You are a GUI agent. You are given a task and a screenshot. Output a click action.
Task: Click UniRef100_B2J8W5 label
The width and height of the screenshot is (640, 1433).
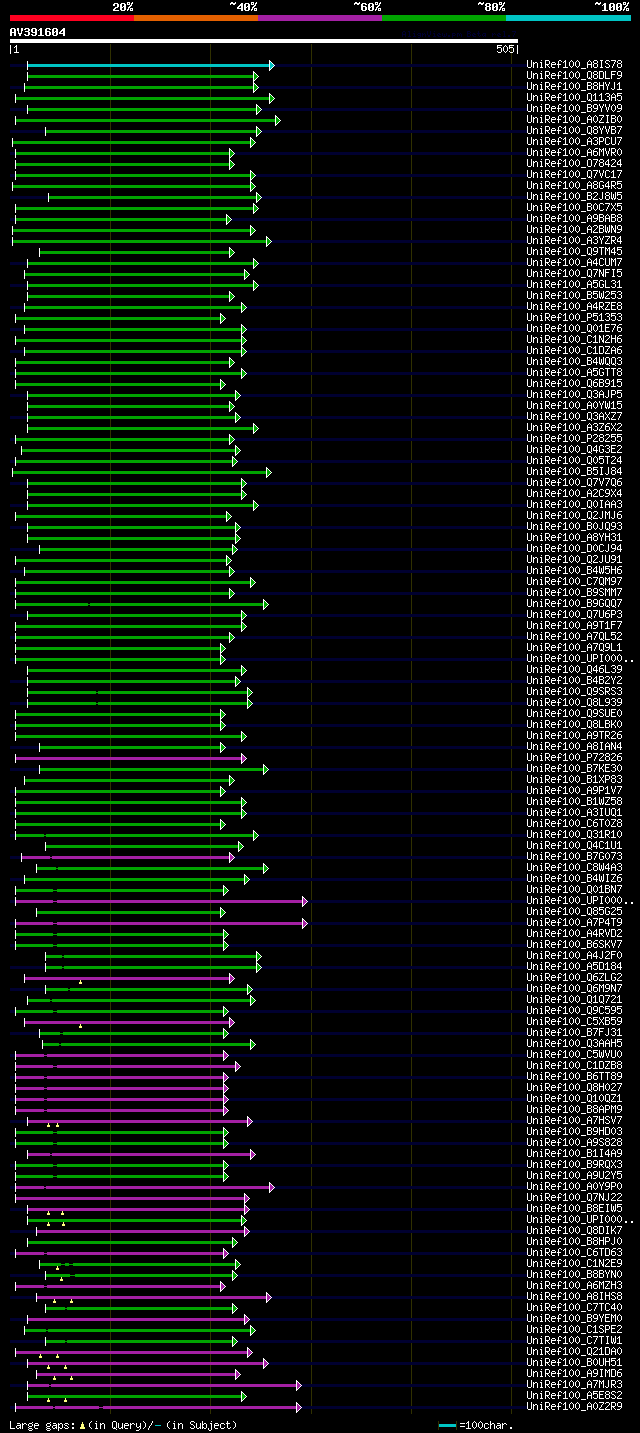pos(574,197)
